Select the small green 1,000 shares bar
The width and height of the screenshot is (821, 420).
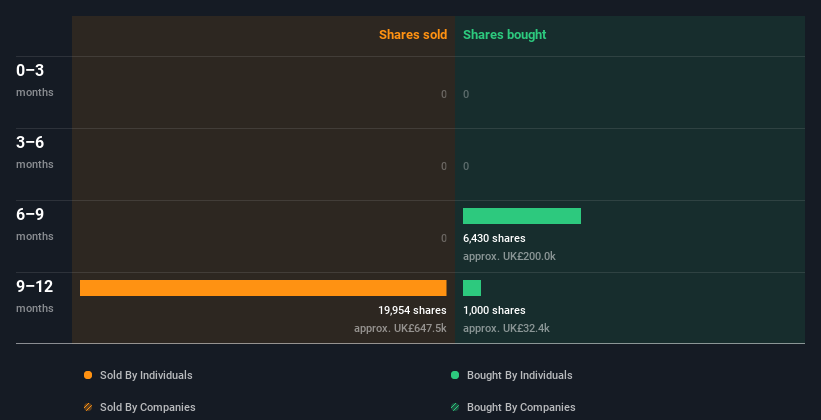[x=472, y=288]
